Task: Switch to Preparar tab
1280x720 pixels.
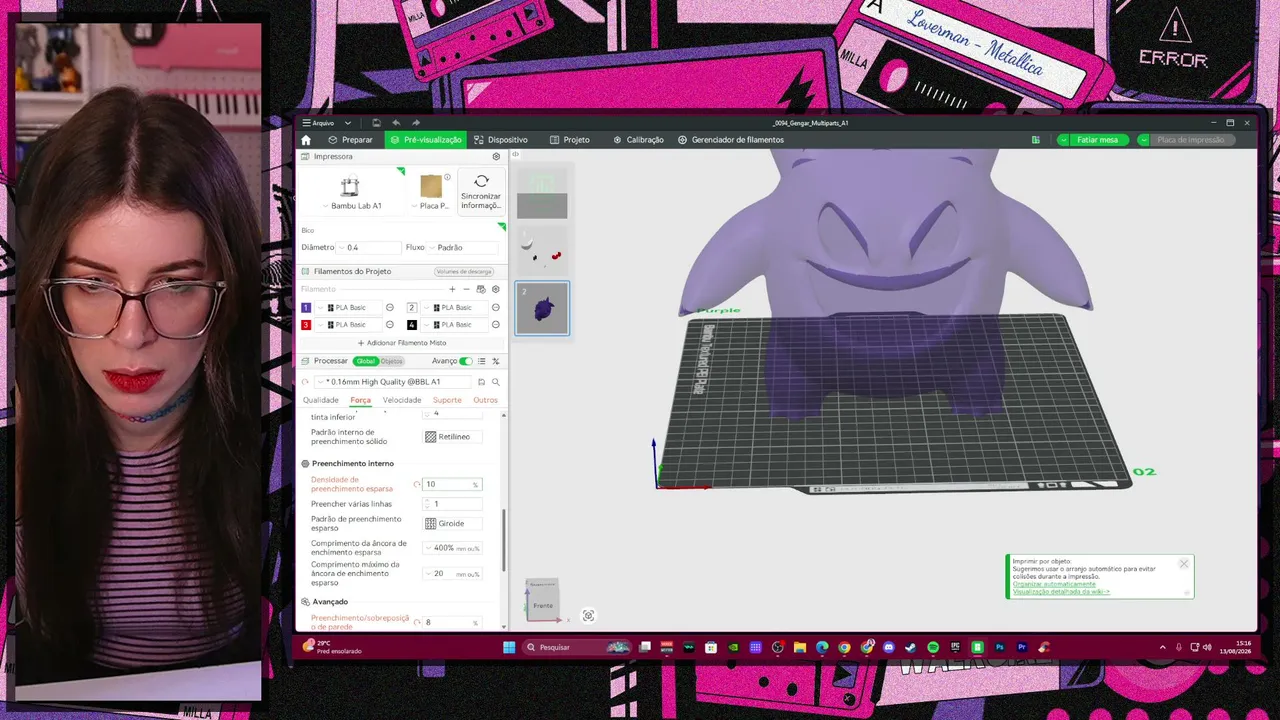Action: click(x=350, y=140)
